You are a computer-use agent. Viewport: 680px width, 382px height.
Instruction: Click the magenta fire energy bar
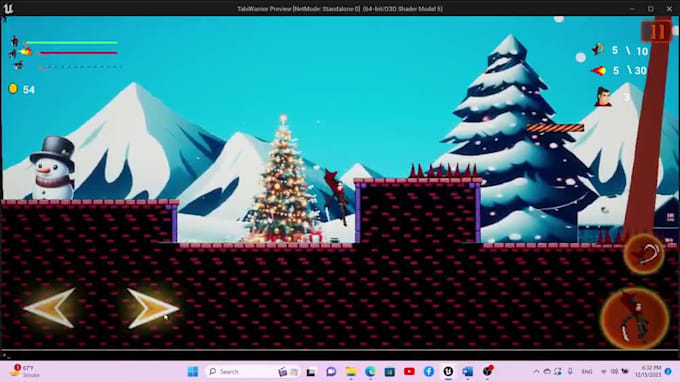click(78, 53)
